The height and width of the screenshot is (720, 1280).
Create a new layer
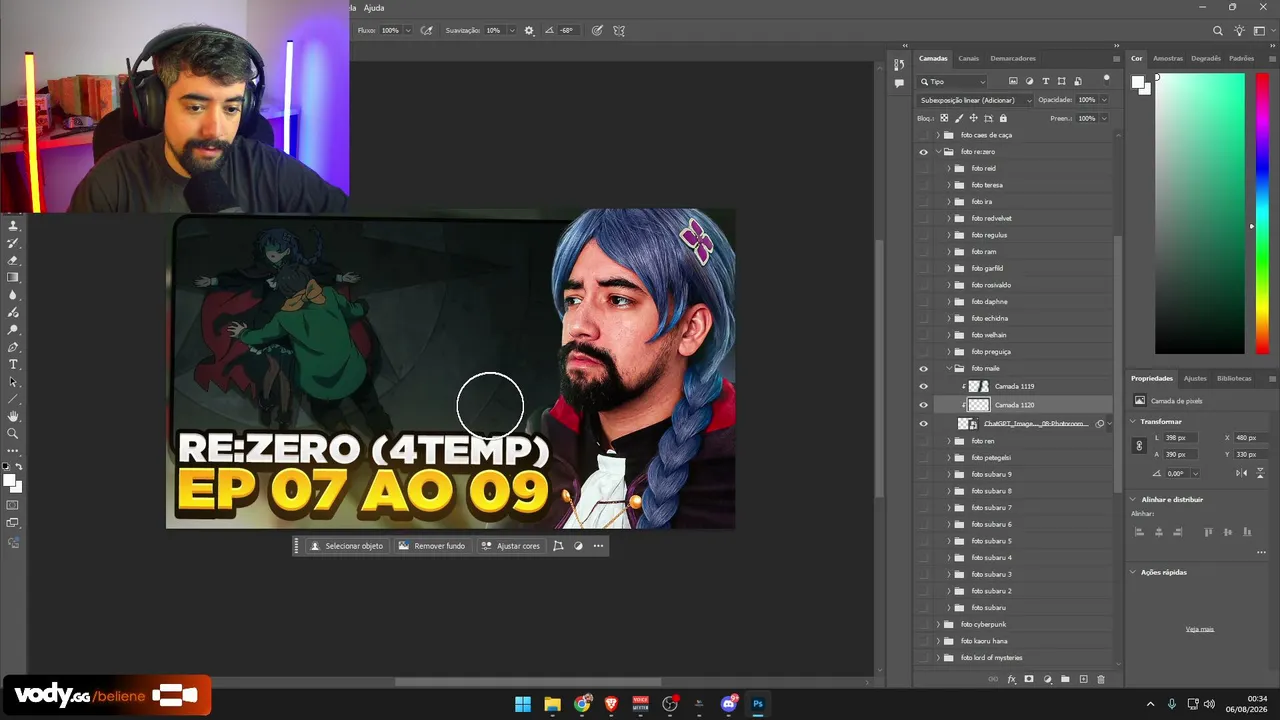(x=1083, y=679)
